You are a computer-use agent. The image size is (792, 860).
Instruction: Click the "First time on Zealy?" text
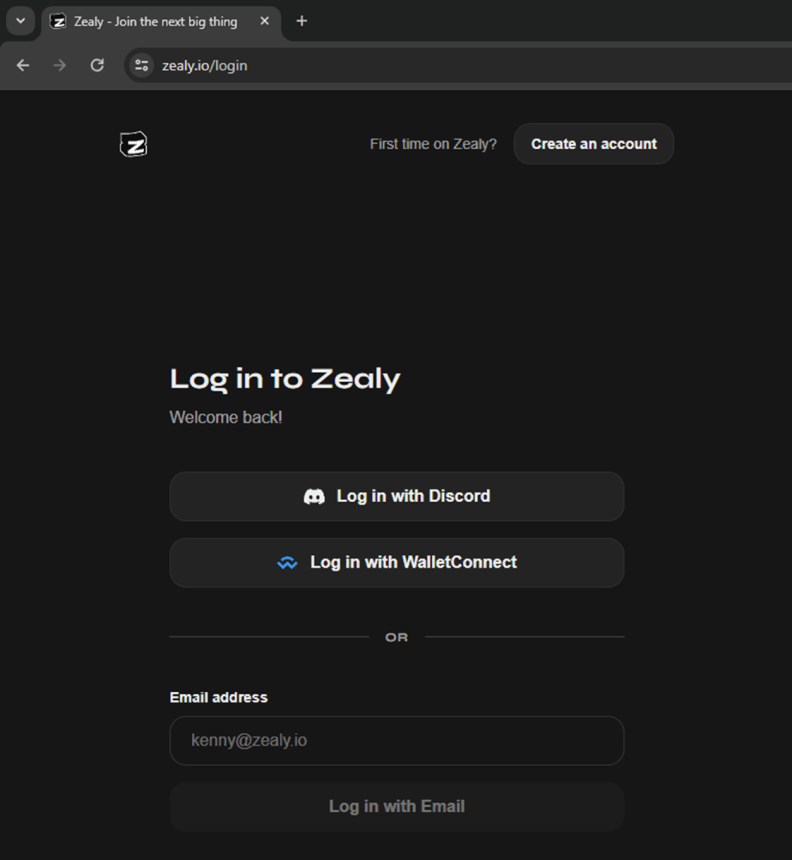click(433, 144)
